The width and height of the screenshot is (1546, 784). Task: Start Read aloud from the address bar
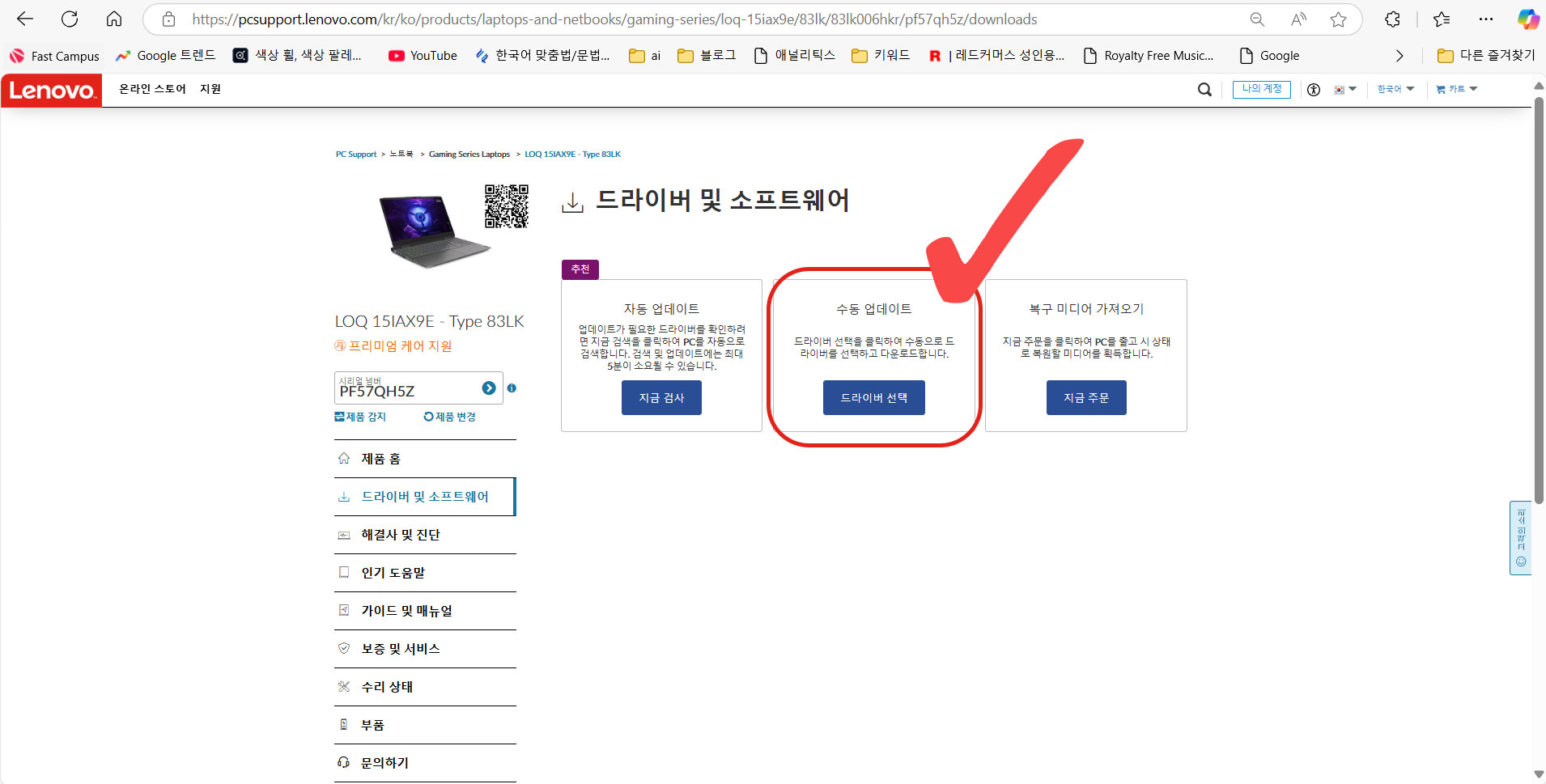(1298, 19)
